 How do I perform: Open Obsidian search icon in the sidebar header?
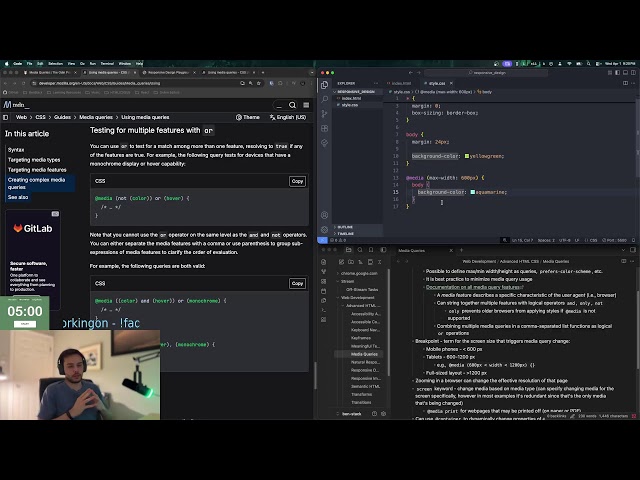pos(360,250)
